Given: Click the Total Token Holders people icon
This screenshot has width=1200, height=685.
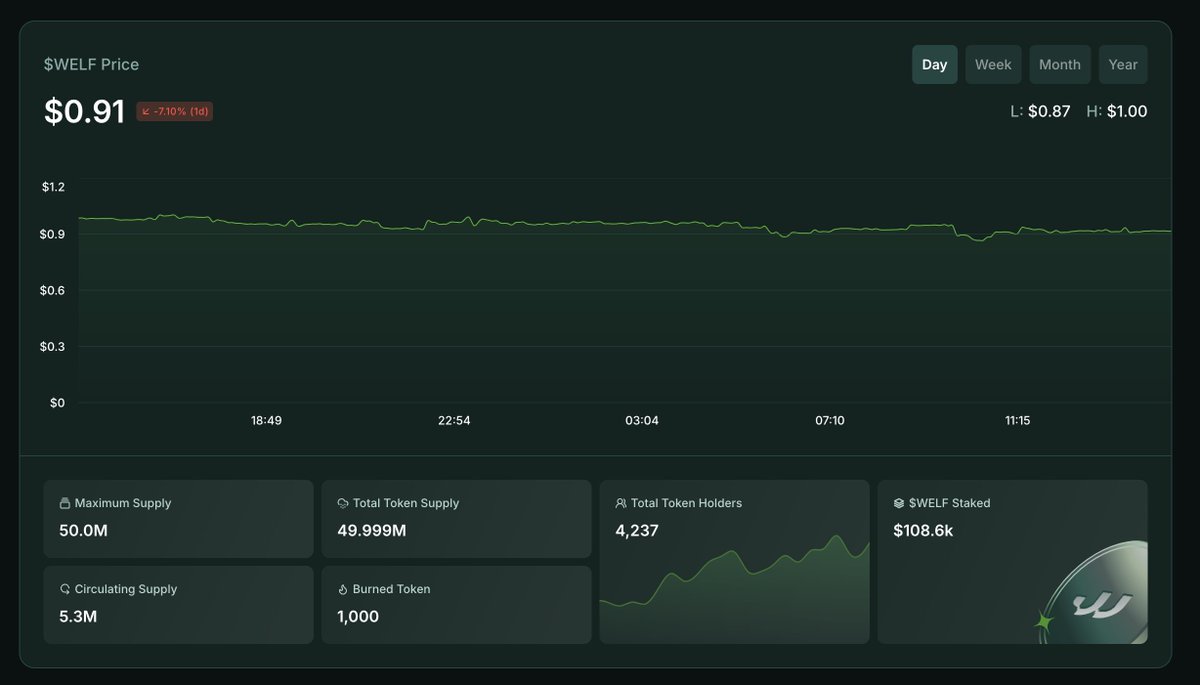Looking at the screenshot, I should point(621,503).
